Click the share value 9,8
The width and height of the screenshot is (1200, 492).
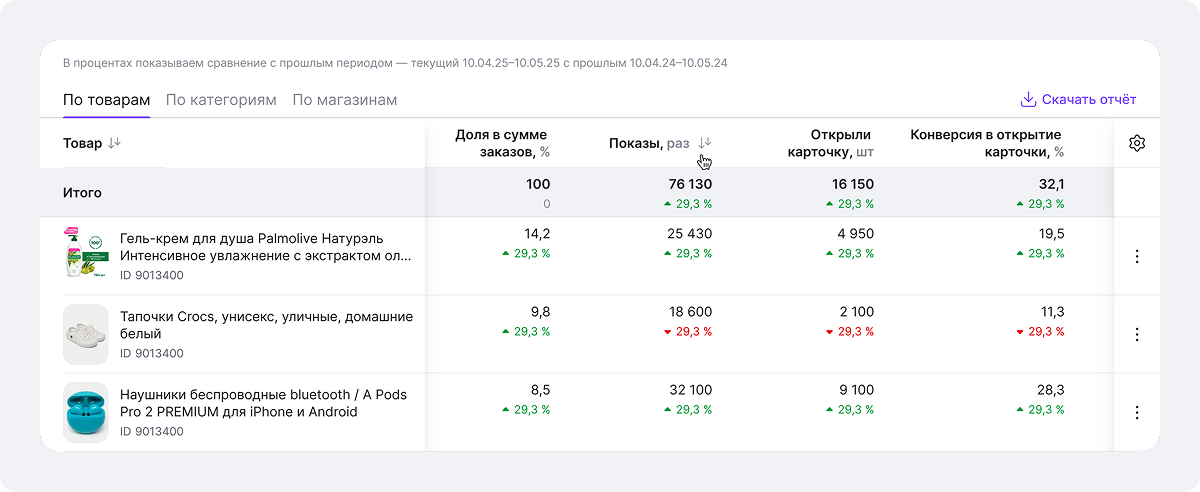[x=540, y=311]
